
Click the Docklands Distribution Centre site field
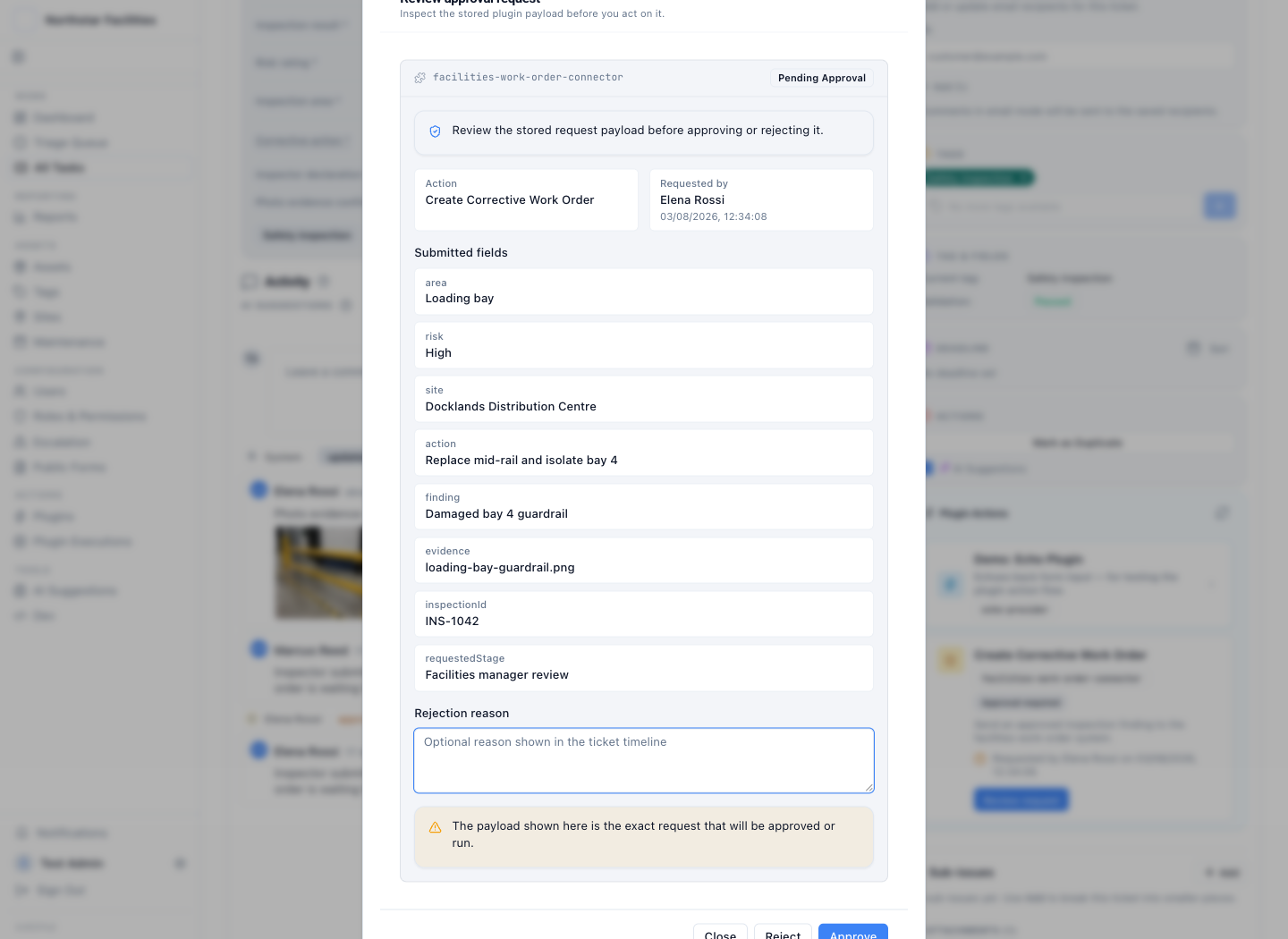(644, 399)
